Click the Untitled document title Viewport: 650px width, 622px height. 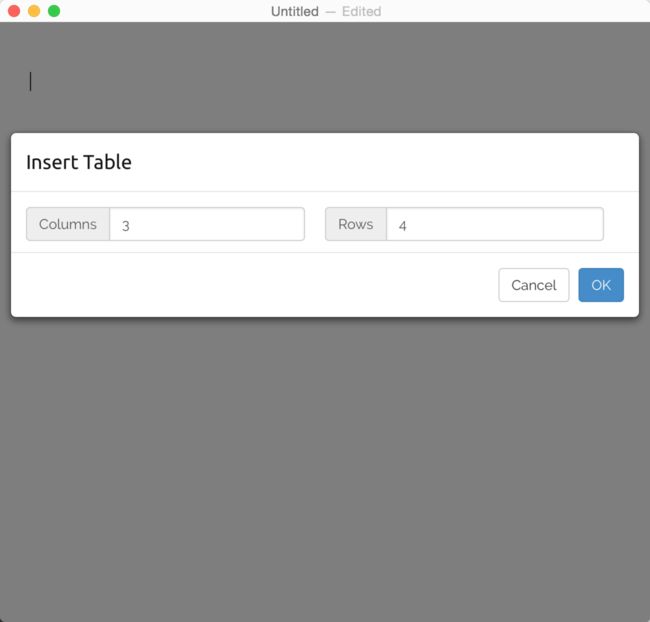click(x=295, y=11)
